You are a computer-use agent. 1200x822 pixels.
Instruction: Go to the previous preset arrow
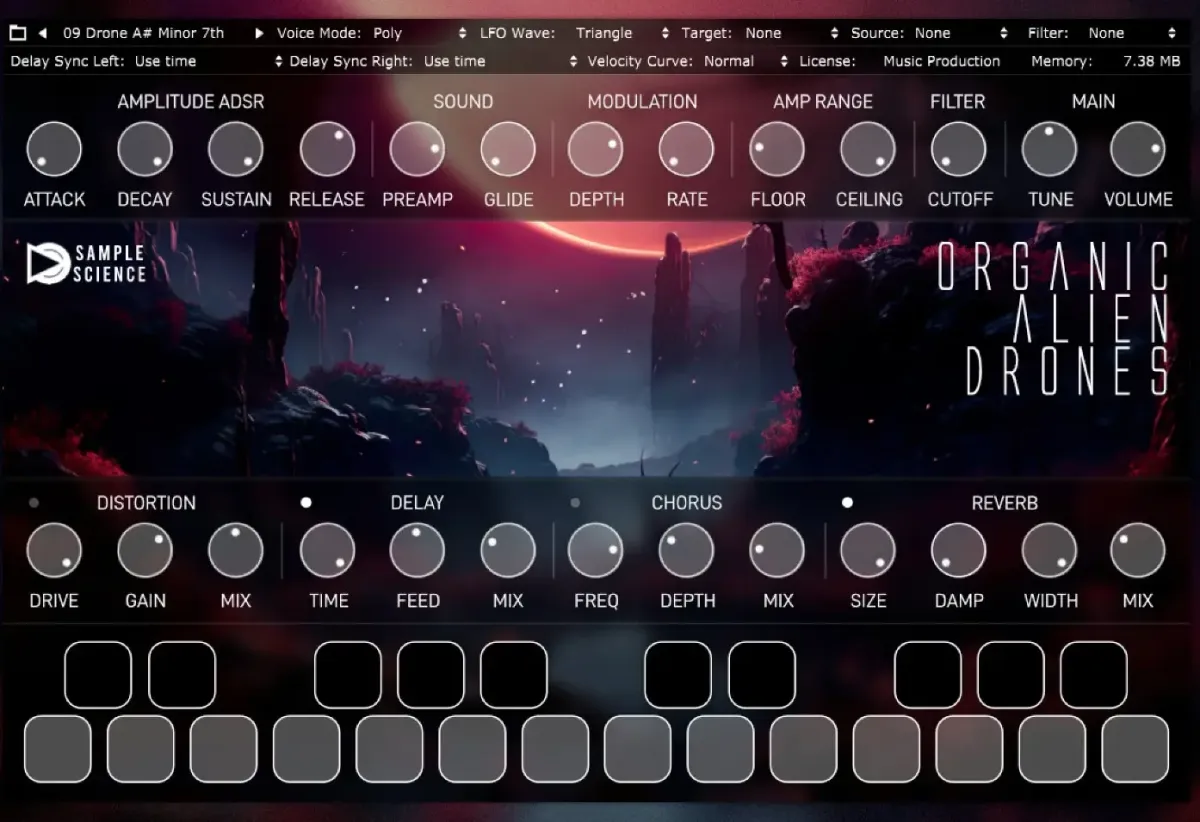tap(43, 33)
